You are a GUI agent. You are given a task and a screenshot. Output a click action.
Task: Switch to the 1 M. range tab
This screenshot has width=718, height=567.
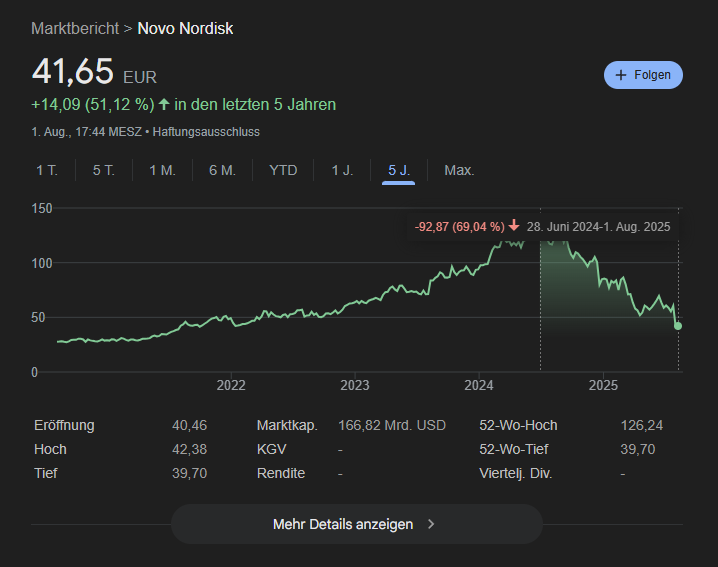163,170
